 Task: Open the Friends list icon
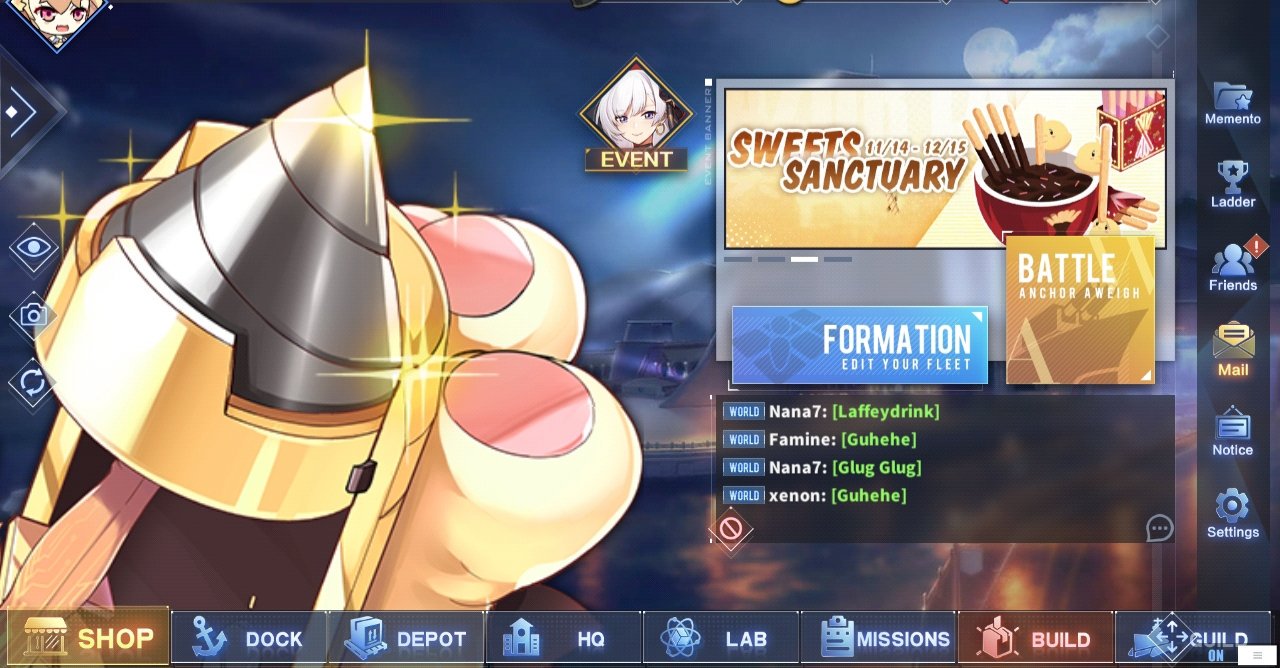pos(1233,260)
